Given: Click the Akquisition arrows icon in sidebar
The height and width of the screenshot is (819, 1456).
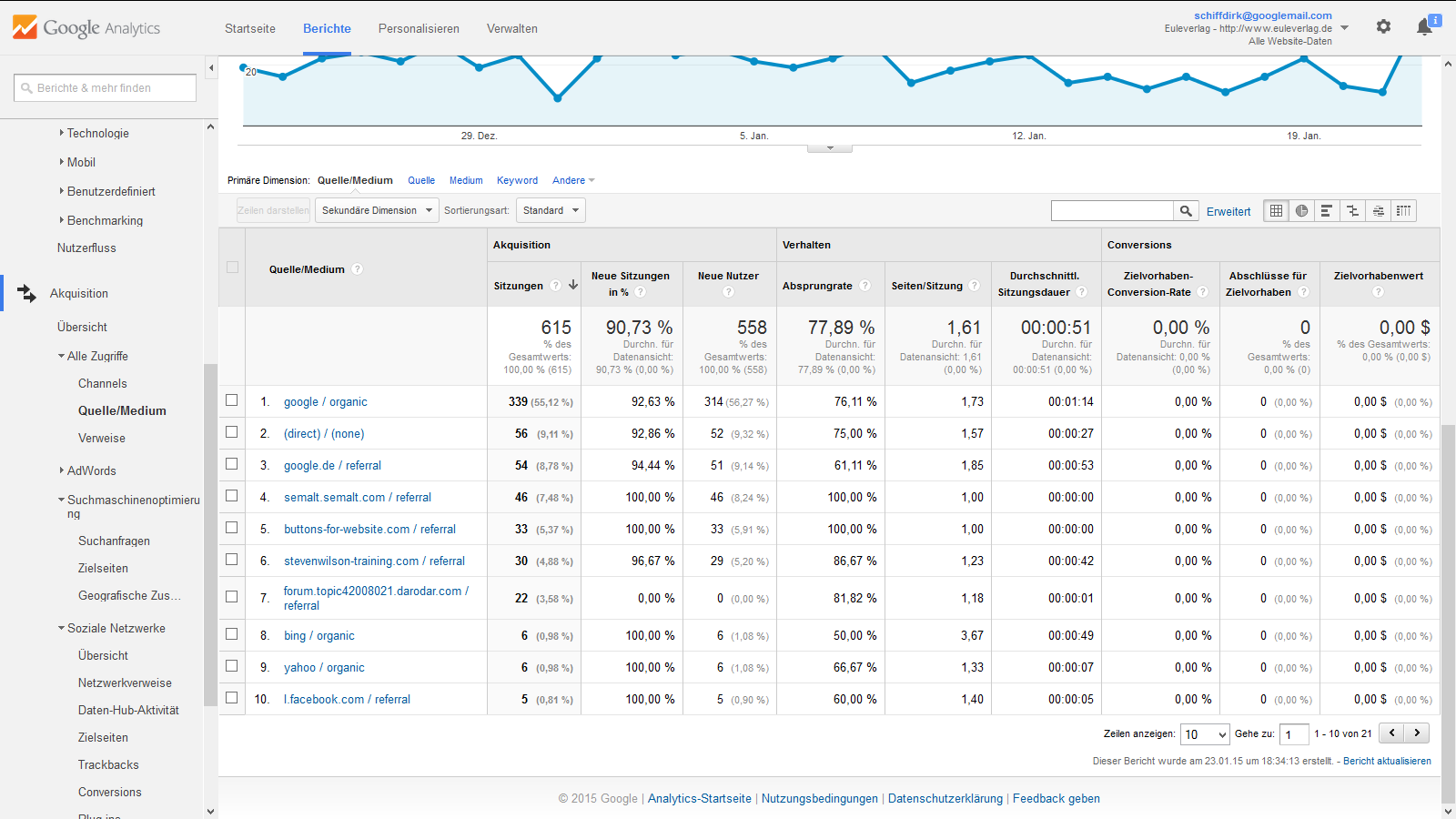Looking at the screenshot, I should (26, 293).
